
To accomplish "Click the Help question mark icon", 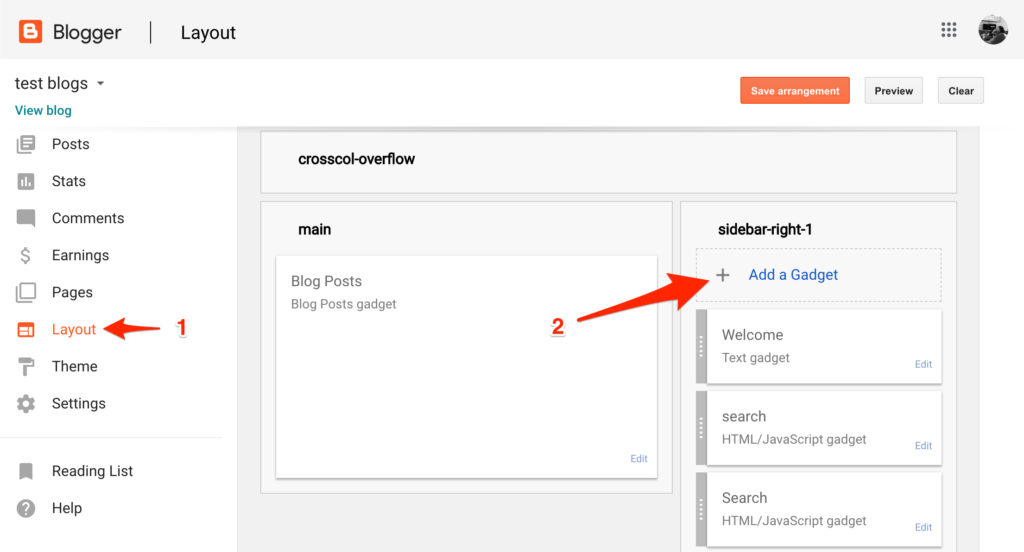I will pyautogui.click(x=25, y=508).
